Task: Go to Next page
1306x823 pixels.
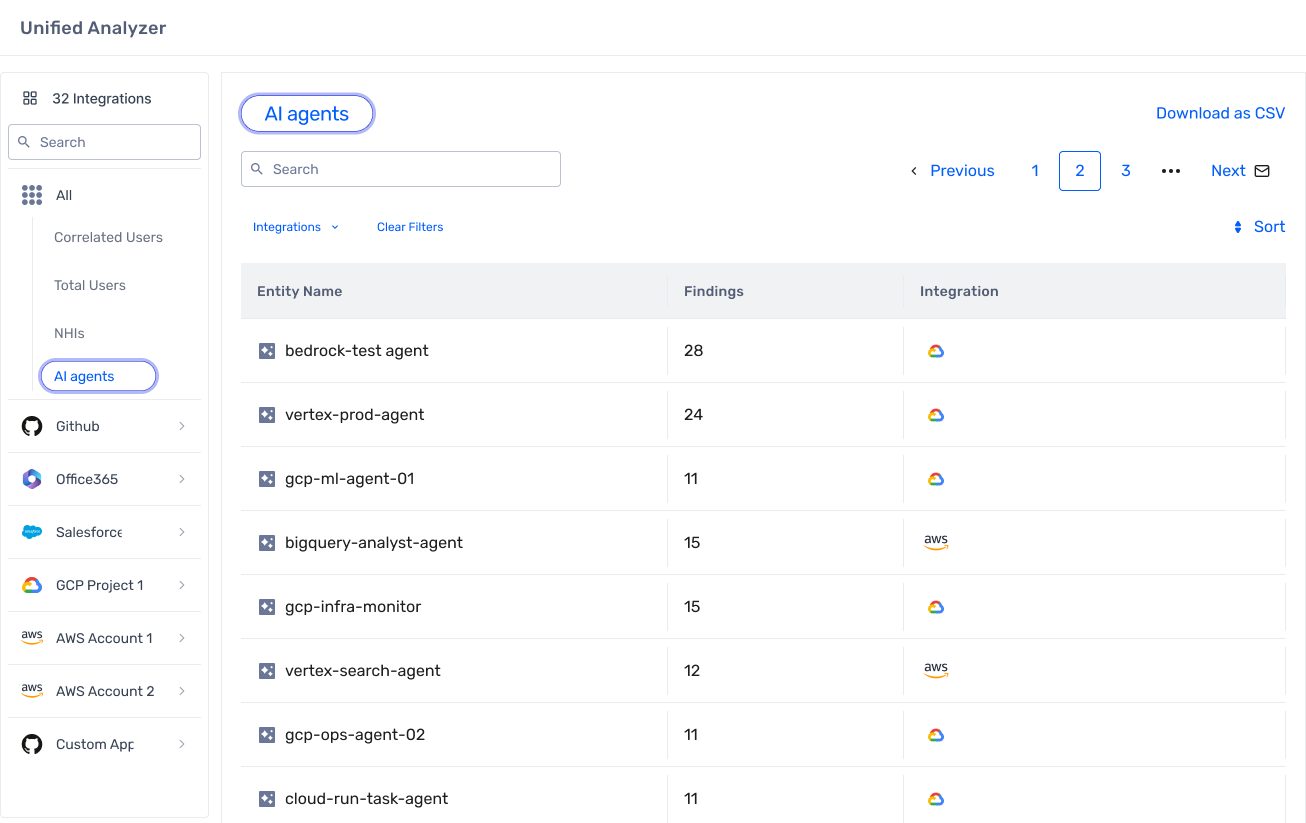Action: click(x=1228, y=171)
